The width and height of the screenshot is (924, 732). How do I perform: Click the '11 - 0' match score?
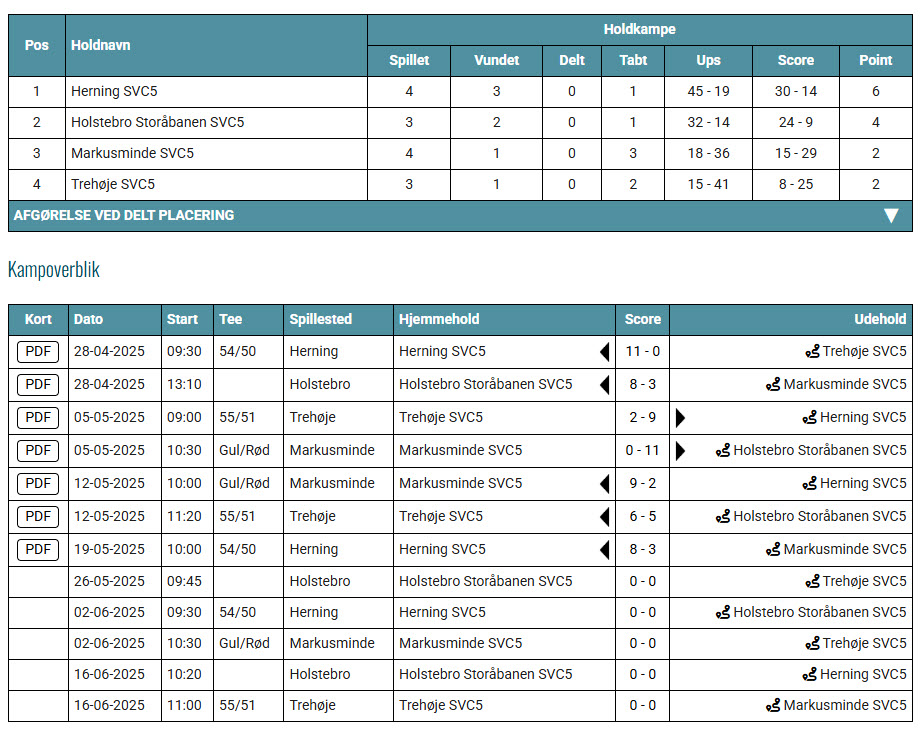coord(642,352)
